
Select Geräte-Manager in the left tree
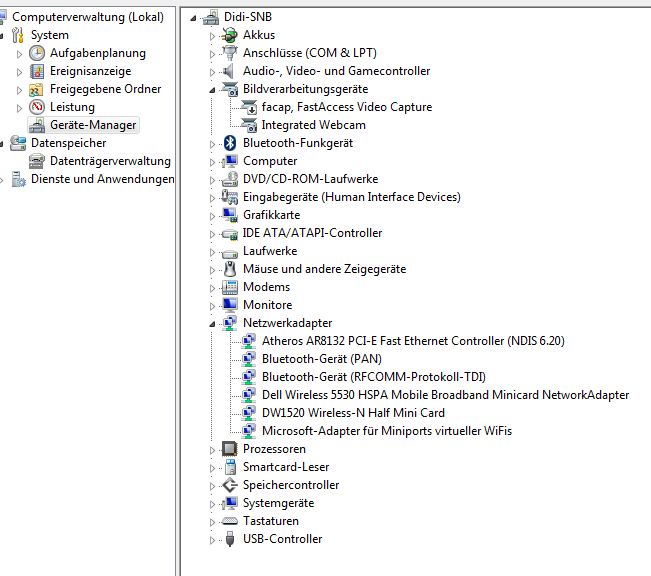click(93, 125)
